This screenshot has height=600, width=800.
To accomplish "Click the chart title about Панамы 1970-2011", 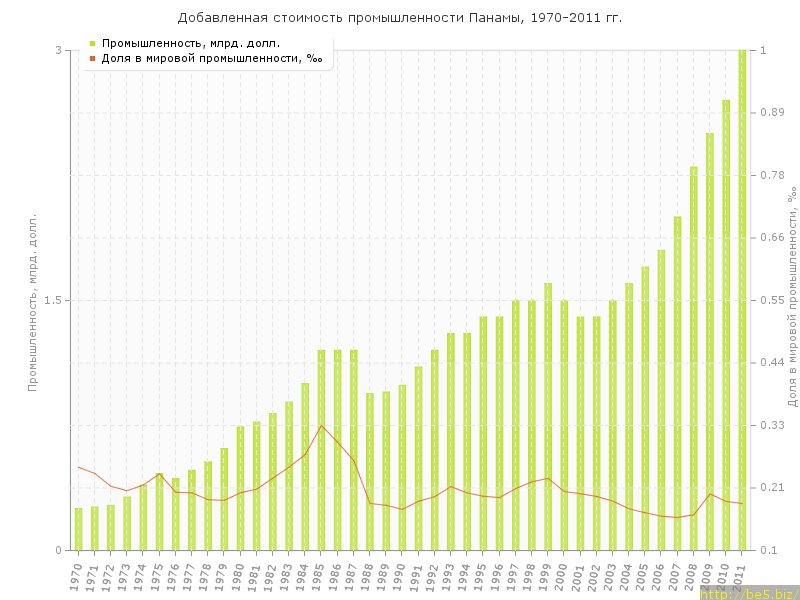I will [x=399, y=18].
